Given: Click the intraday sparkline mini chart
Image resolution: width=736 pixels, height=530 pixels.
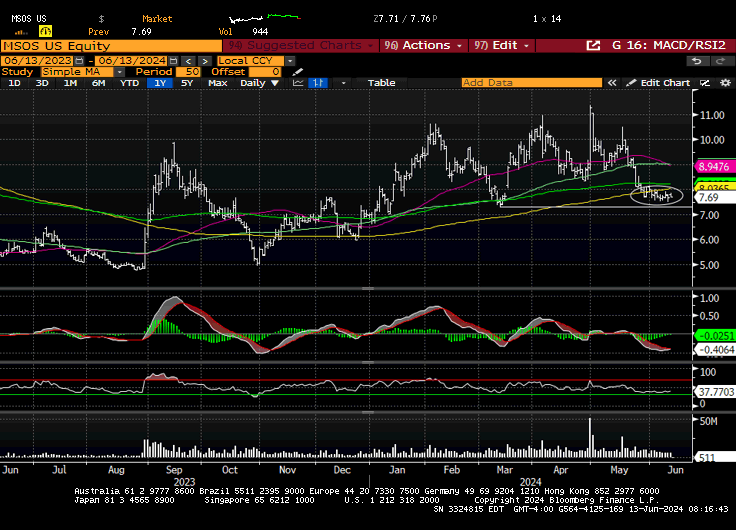Looking at the screenshot, I should [x=265, y=19].
